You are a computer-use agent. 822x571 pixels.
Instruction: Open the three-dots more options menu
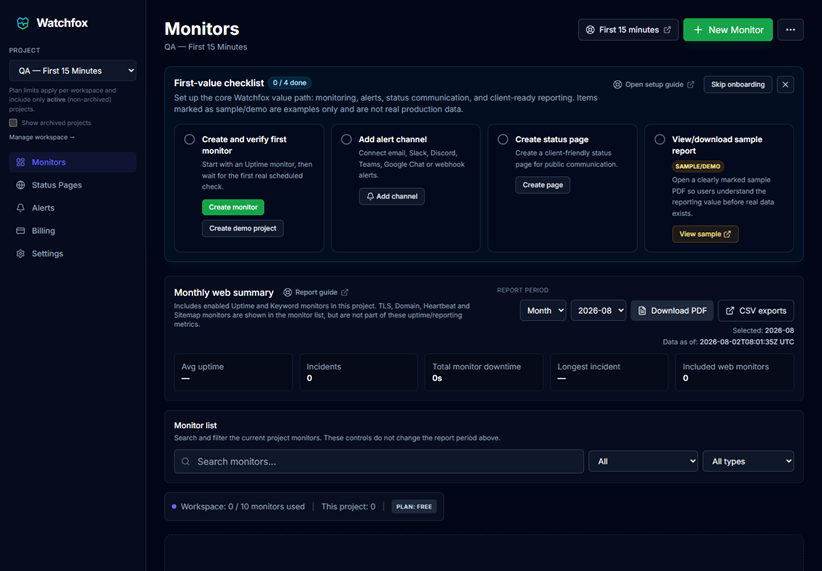click(x=791, y=30)
